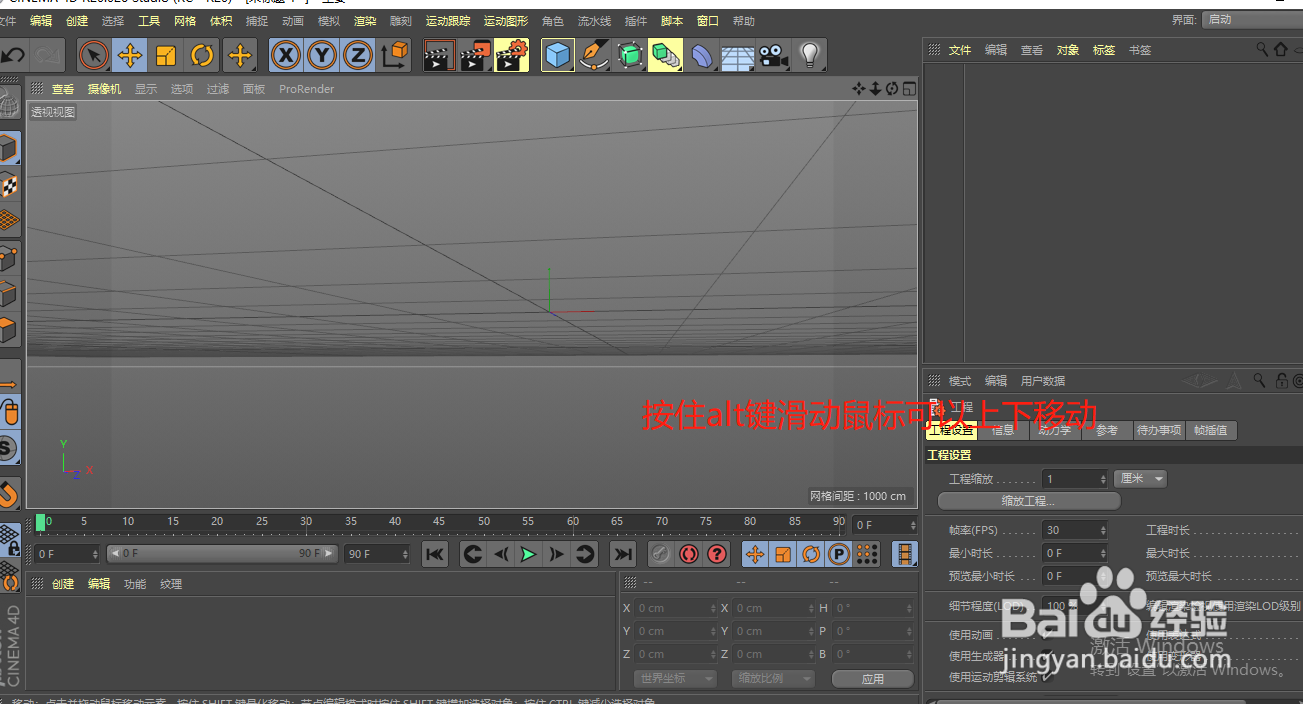
Task: Select the Live Selection tool
Action: click(x=94, y=55)
